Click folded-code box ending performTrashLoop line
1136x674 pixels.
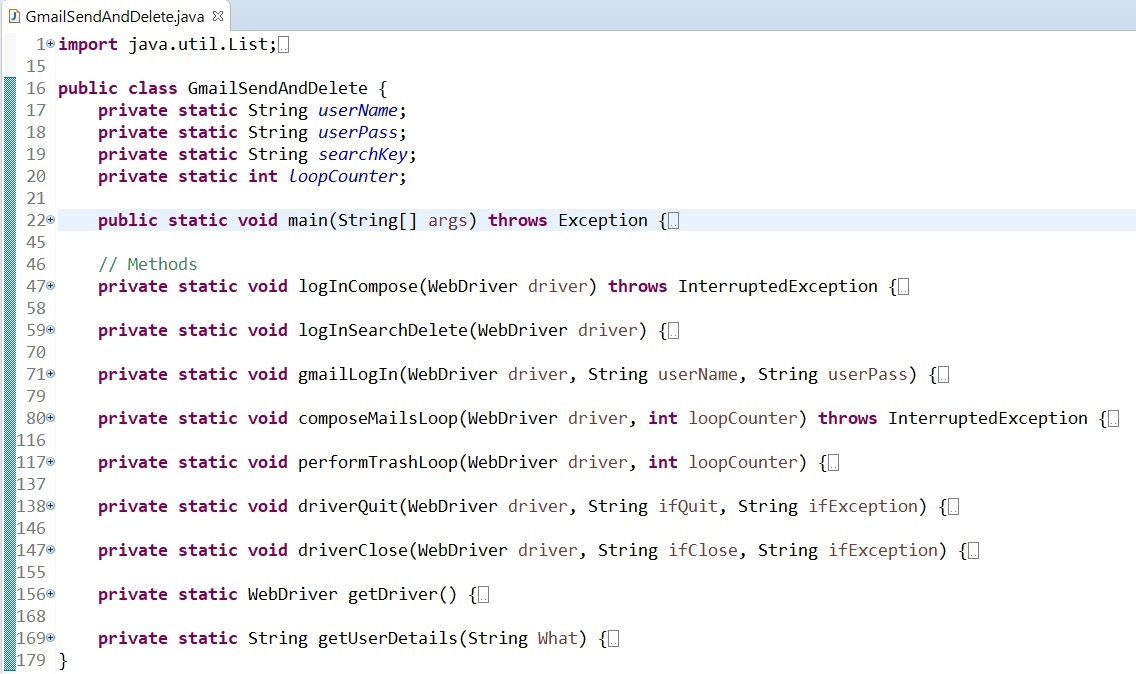[x=833, y=463]
